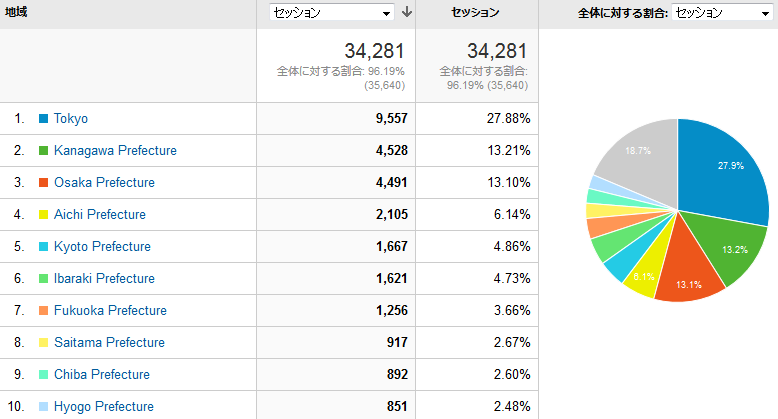This screenshot has height=419, width=778.
Task: Open the Fukuoka Prefecture link
Action: 110,311
